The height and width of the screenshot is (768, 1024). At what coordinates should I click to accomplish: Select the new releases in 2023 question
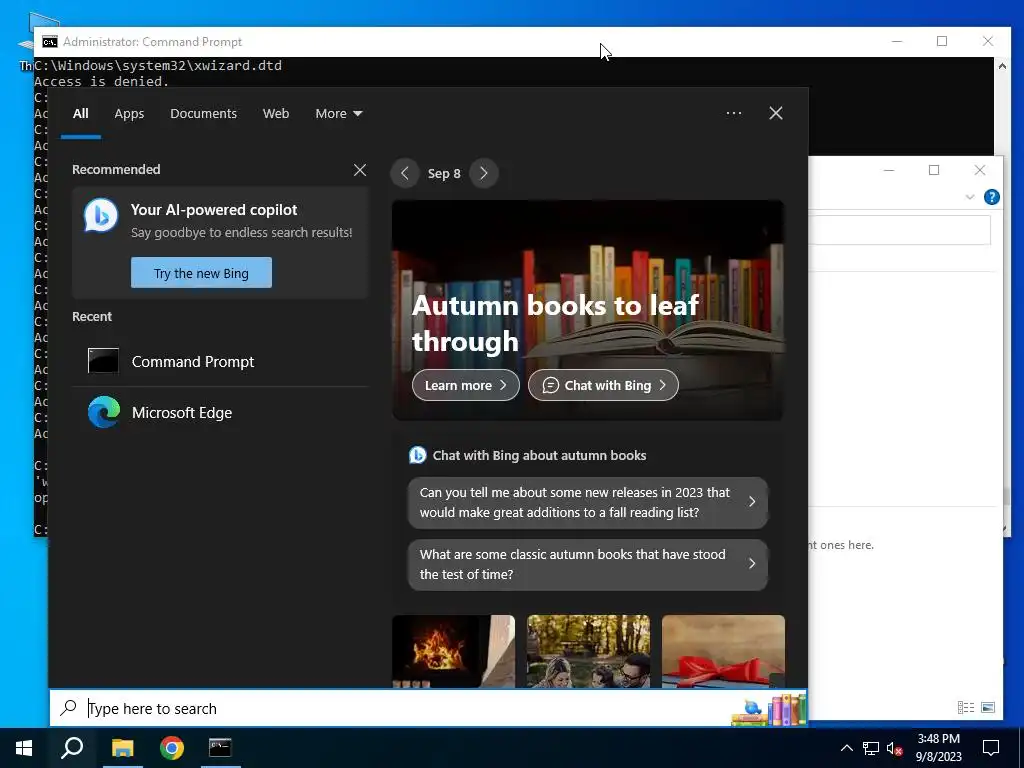(588, 502)
